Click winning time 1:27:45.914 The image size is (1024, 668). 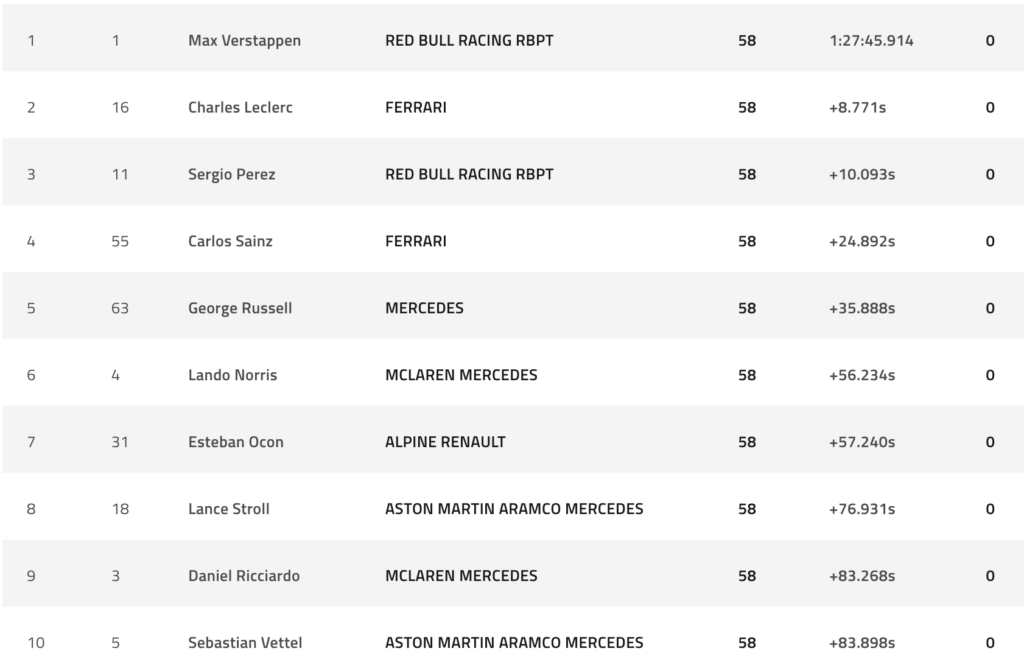(871, 40)
